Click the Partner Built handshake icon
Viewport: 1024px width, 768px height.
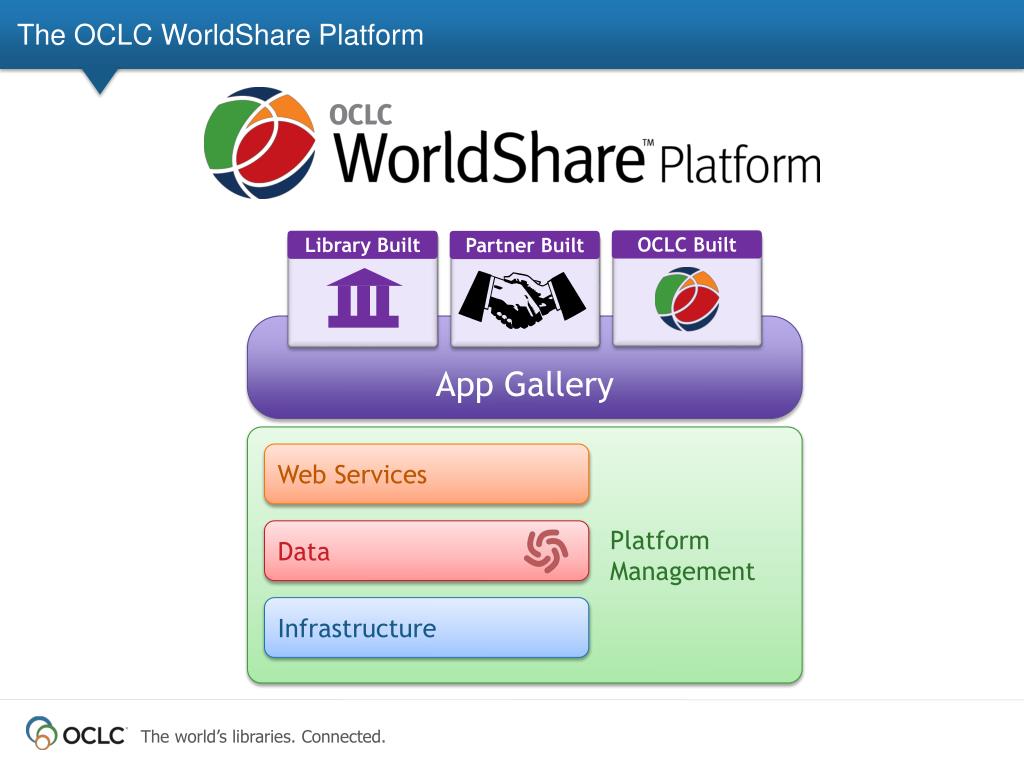[523, 300]
